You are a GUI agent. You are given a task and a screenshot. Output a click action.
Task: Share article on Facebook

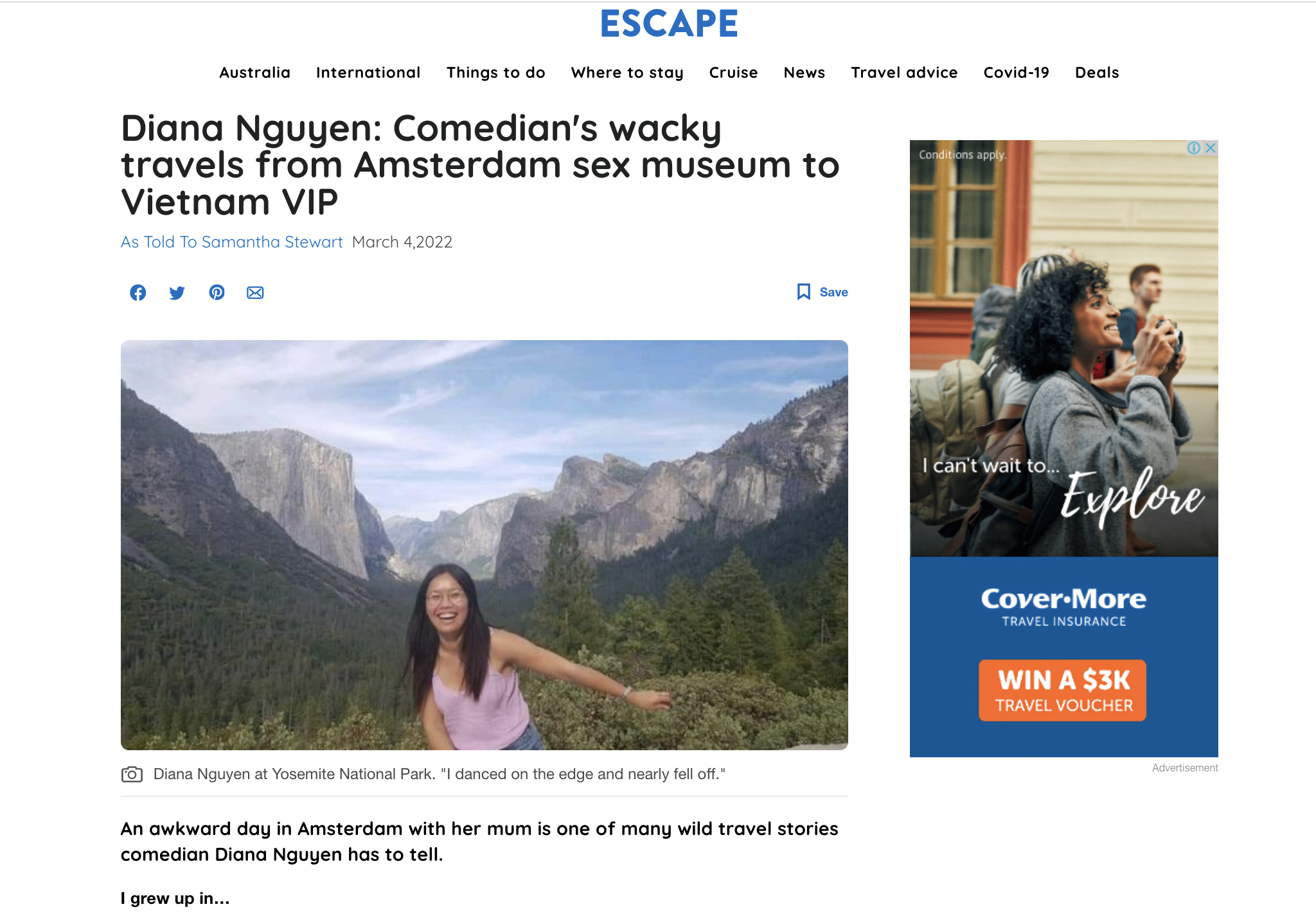tap(138, 292)
